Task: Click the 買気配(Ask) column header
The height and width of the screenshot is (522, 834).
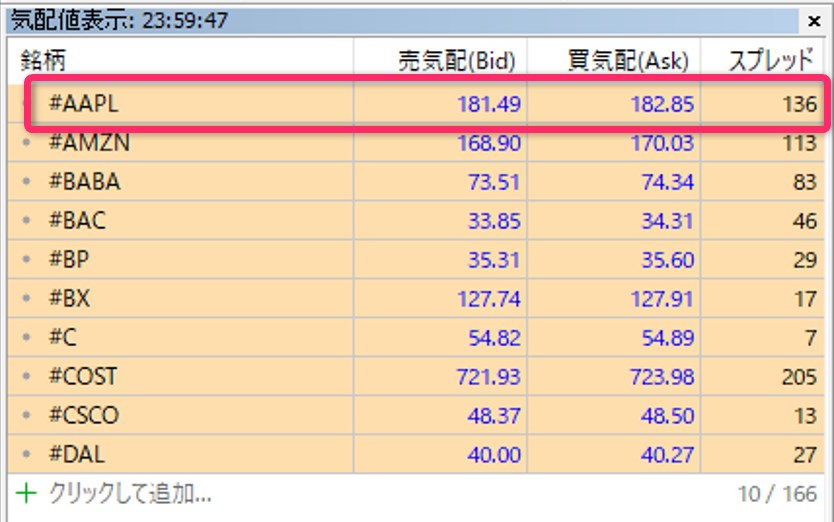Action: coord(631,61)
